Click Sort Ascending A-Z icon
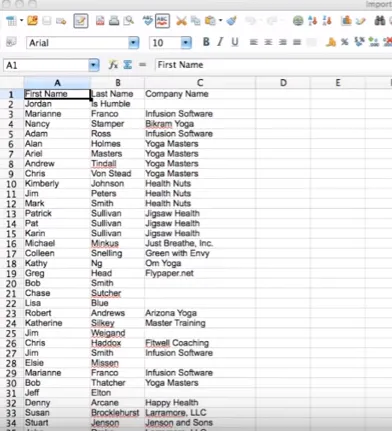 [313, 21]
